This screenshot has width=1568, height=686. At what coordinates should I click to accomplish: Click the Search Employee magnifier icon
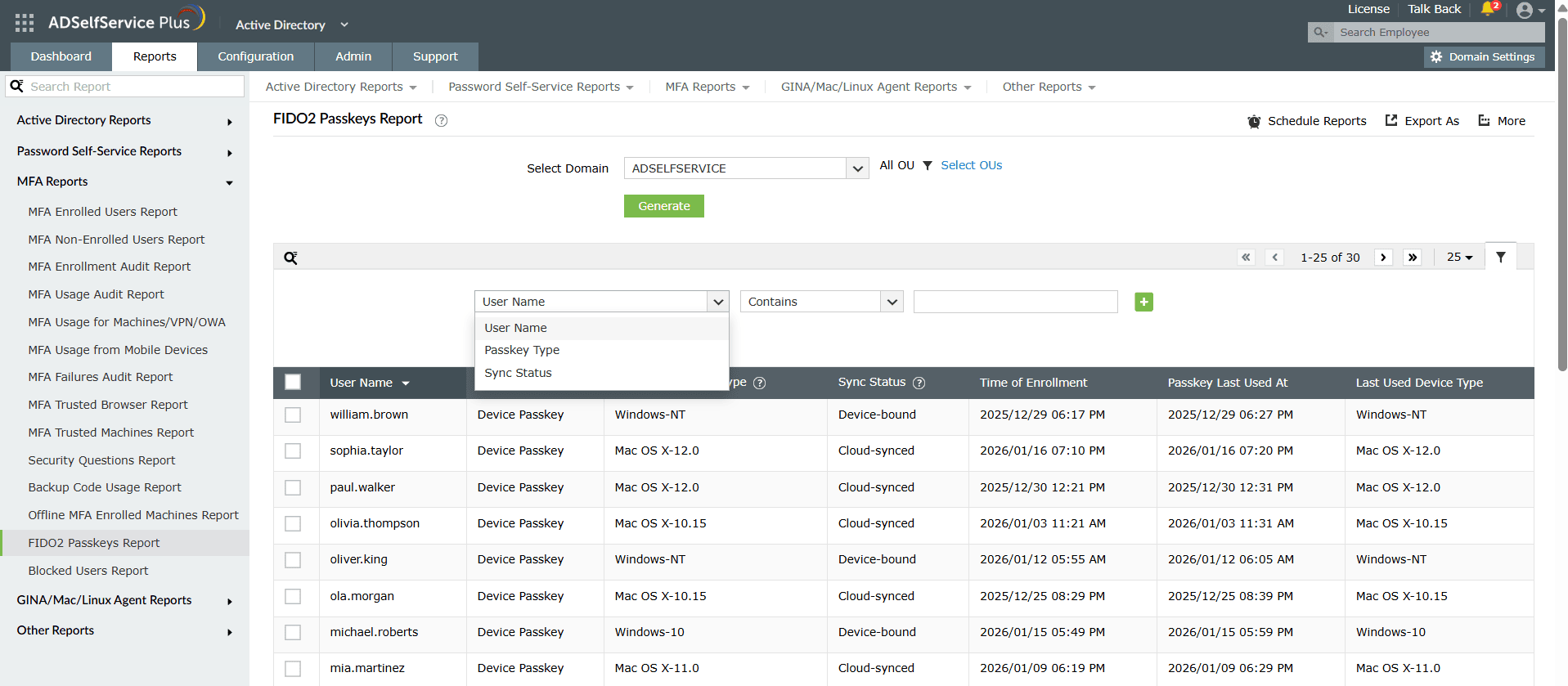tap(1320, 32)
